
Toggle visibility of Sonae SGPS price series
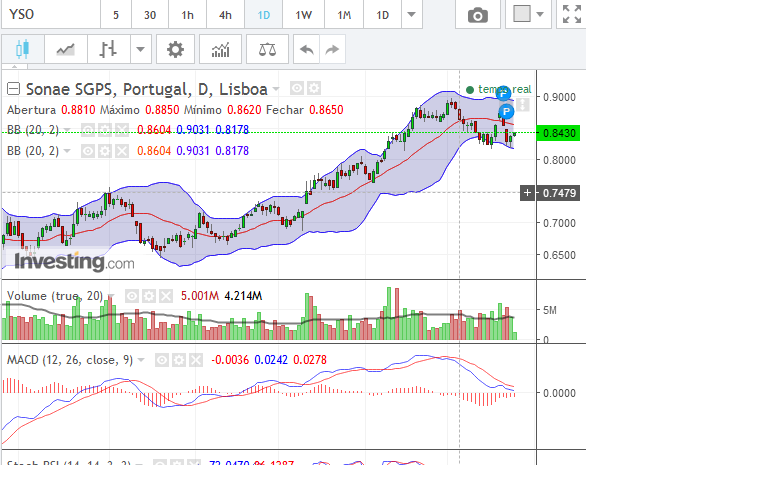pyautogui.click(x=296, y=88)
